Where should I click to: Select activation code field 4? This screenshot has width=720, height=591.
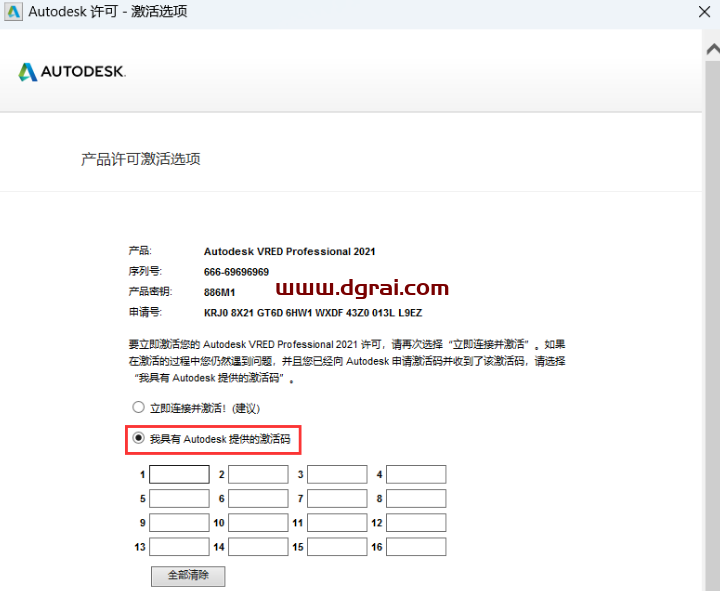tap(416, 475)
